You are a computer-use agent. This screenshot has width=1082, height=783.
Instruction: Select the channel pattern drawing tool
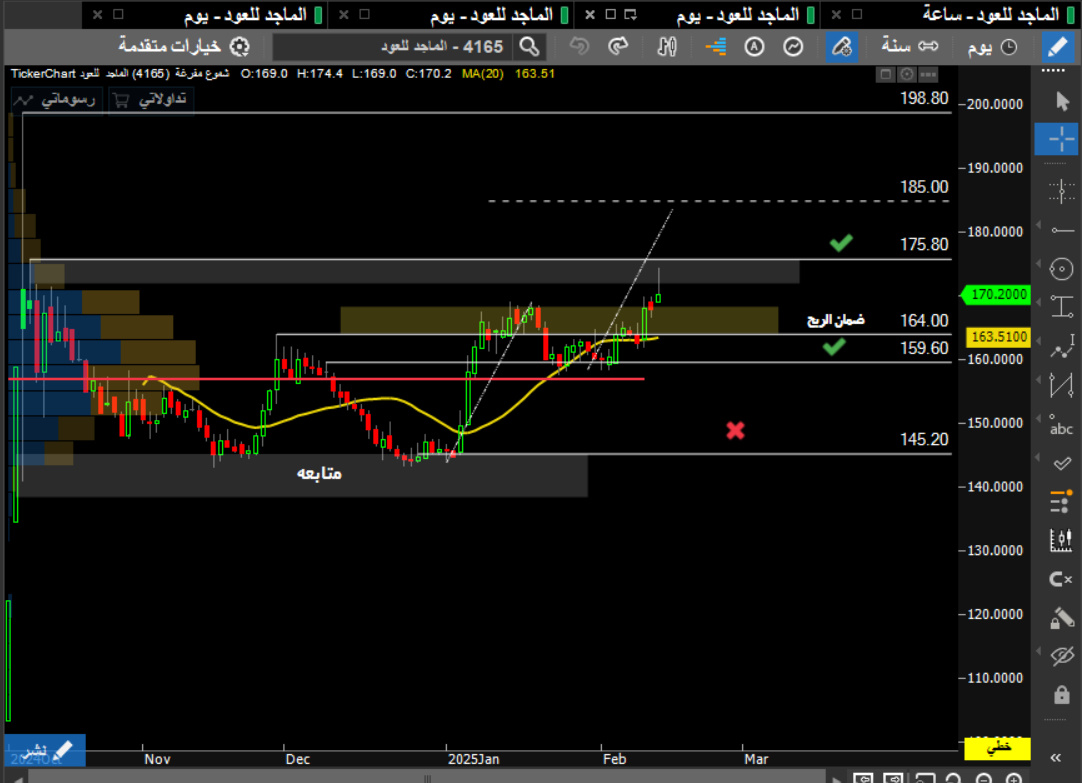1061,385
